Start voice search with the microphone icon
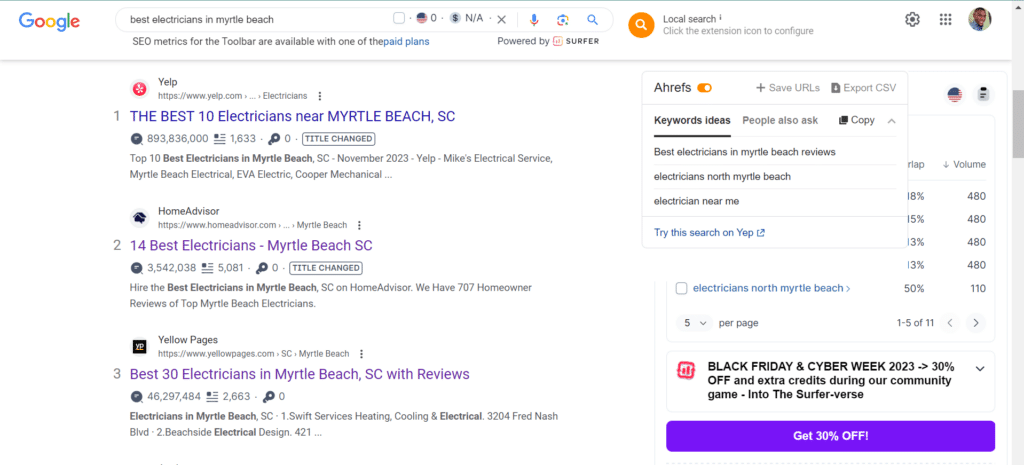1024x465 pixels. [x=534, y=20]
